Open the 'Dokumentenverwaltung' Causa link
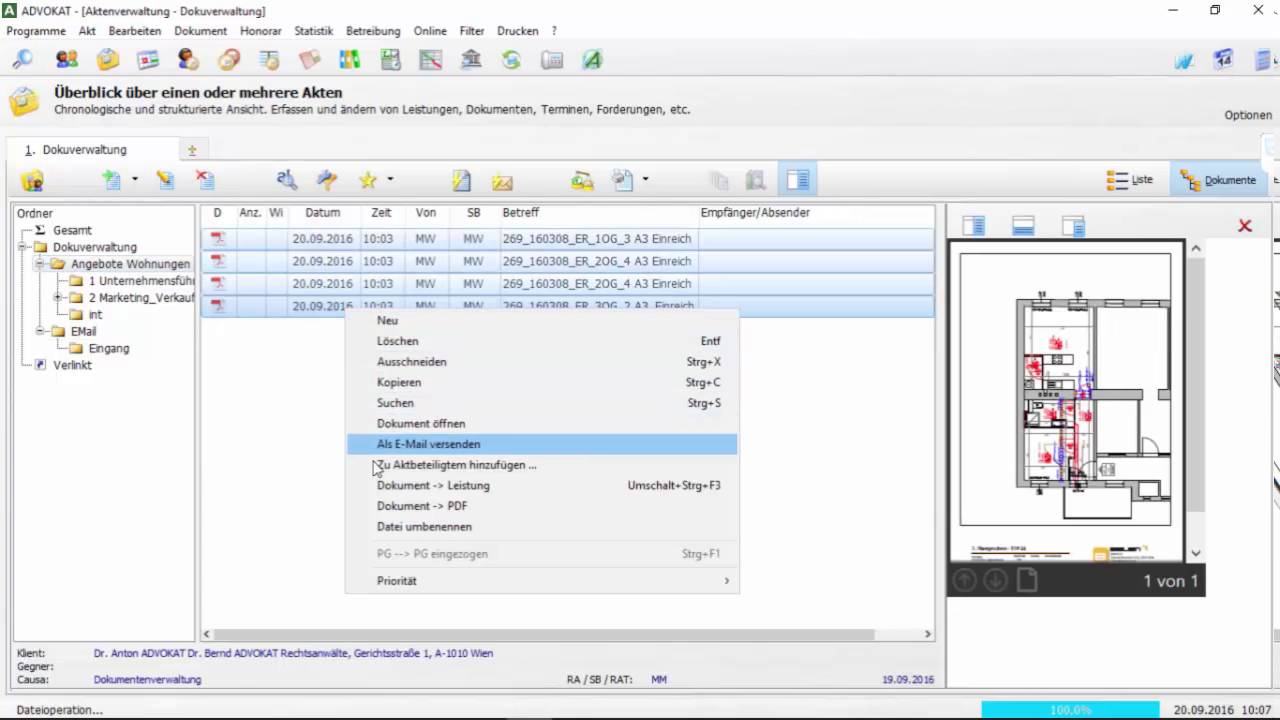This screenshot has width=1280, height=720. pos(147,680)
